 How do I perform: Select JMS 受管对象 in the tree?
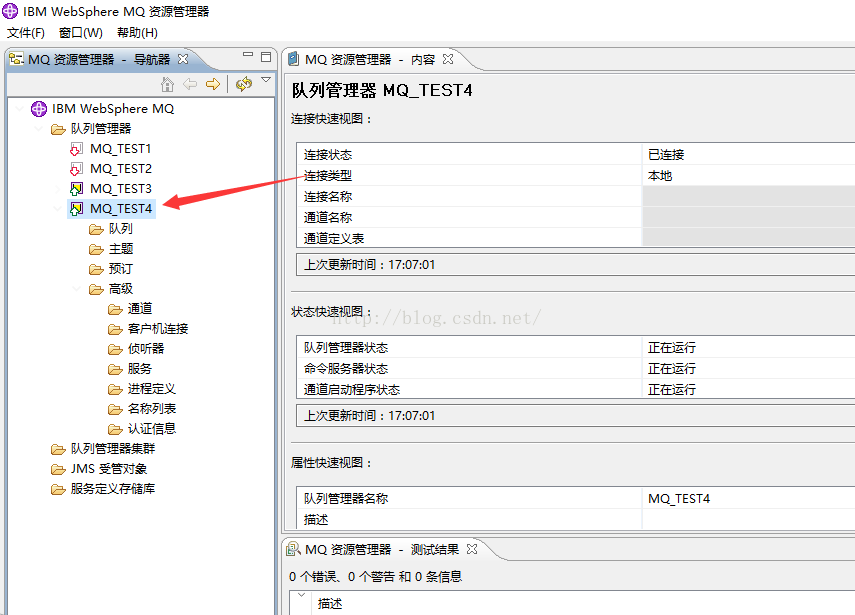coord(109,469)
